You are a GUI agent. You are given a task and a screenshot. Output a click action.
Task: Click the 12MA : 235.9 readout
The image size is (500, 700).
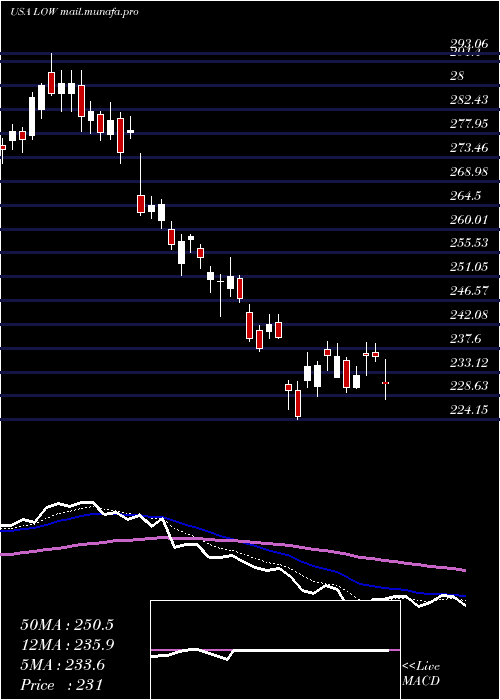tap(67, 645)
